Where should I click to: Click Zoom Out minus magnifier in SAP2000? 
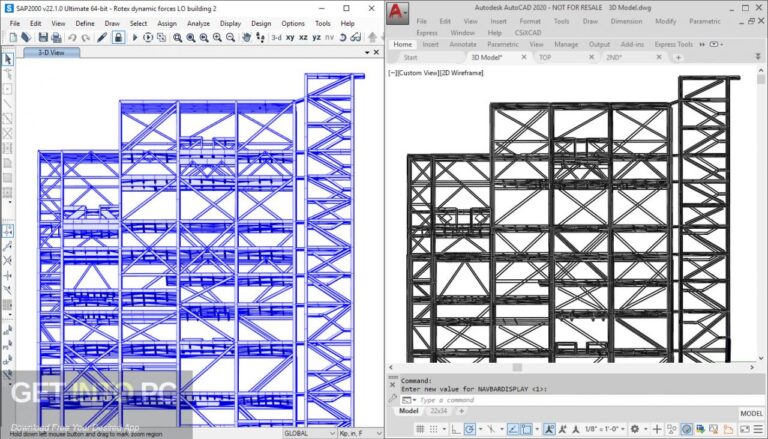click(230, 37)
